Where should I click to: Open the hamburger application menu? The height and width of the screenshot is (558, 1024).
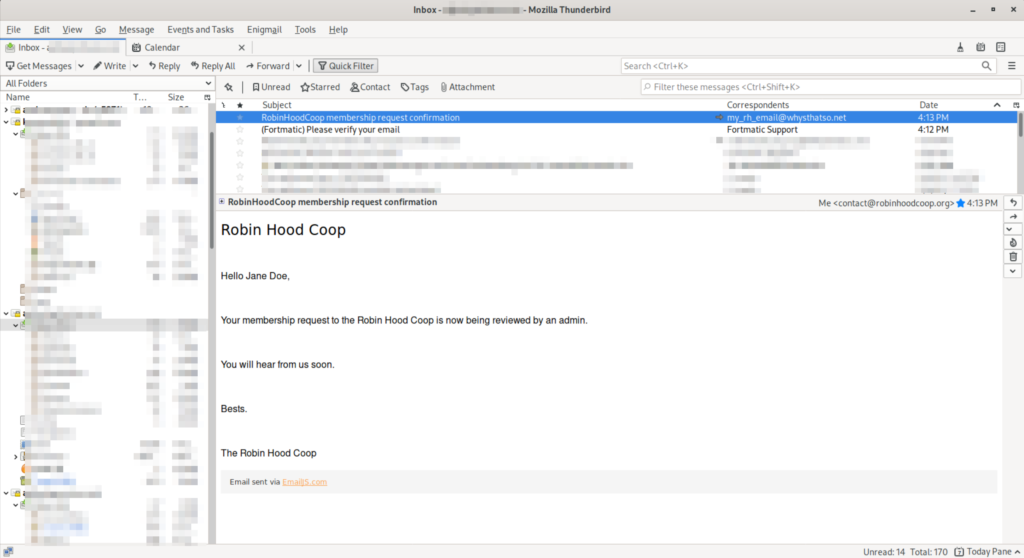[x=1012, y=66]
